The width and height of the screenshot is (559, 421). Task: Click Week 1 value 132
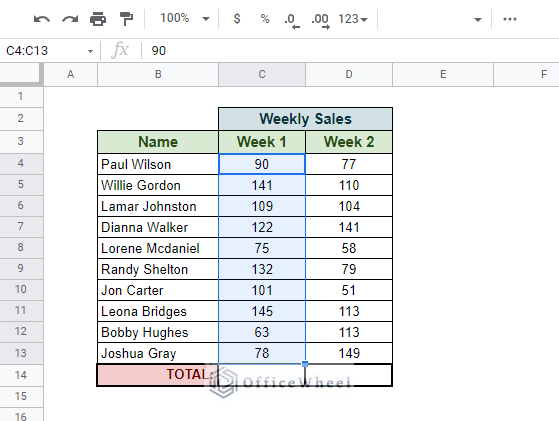tap(262, 269)
